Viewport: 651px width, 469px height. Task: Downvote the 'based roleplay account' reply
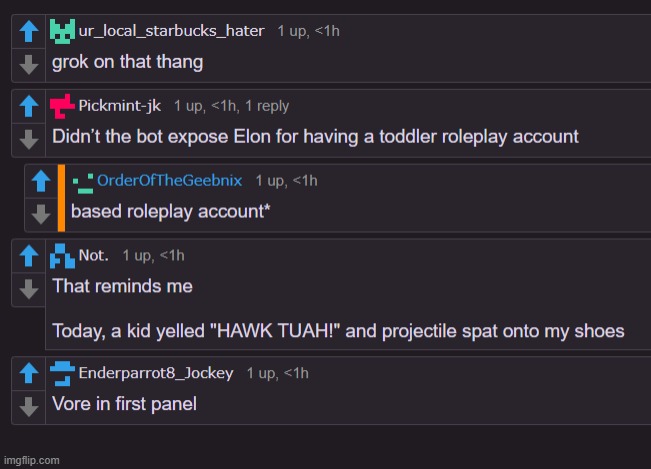coord(42,212)
